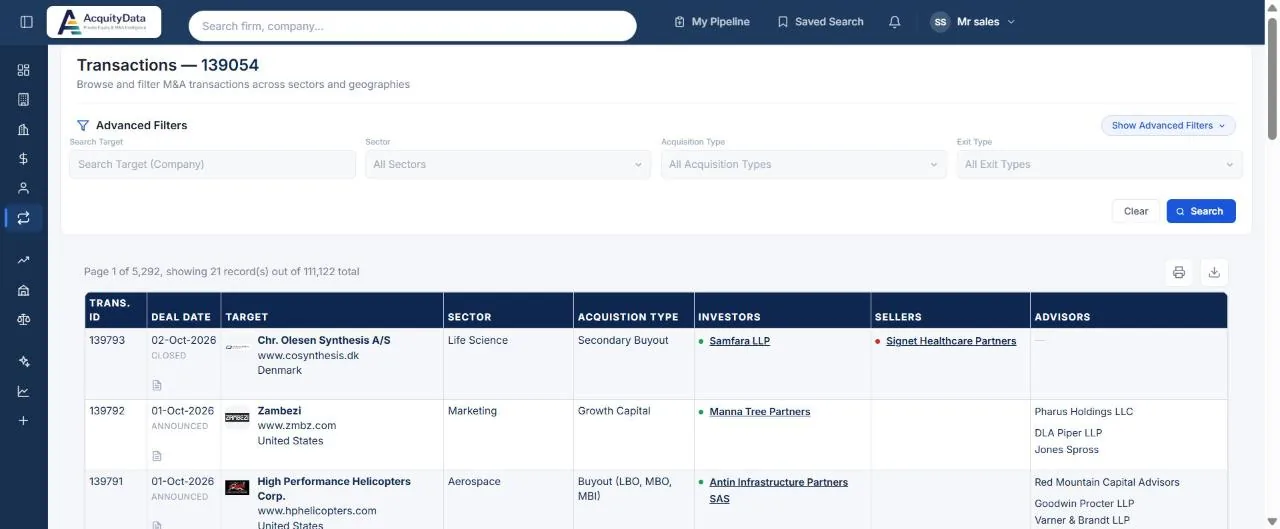Viewport: 1280px width, 529px height.
Task: Click Pharus Holdings LLC advisor
Action: (x=1084, y=412)
